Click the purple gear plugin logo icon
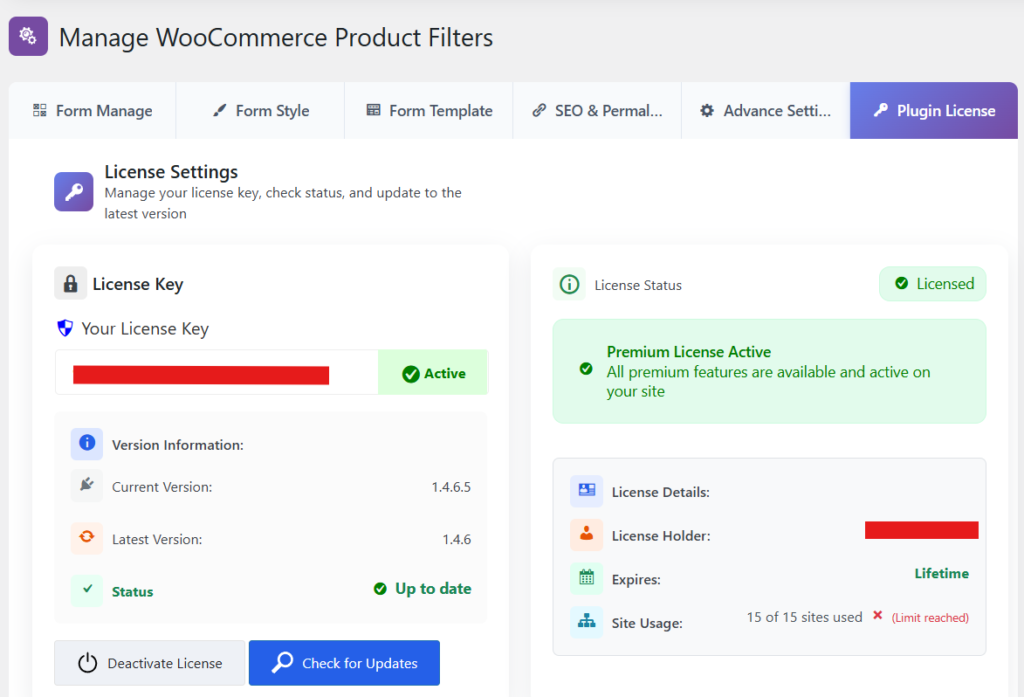Image resolution: width=1024 pixels, height=697 pixels. [27, 37]
